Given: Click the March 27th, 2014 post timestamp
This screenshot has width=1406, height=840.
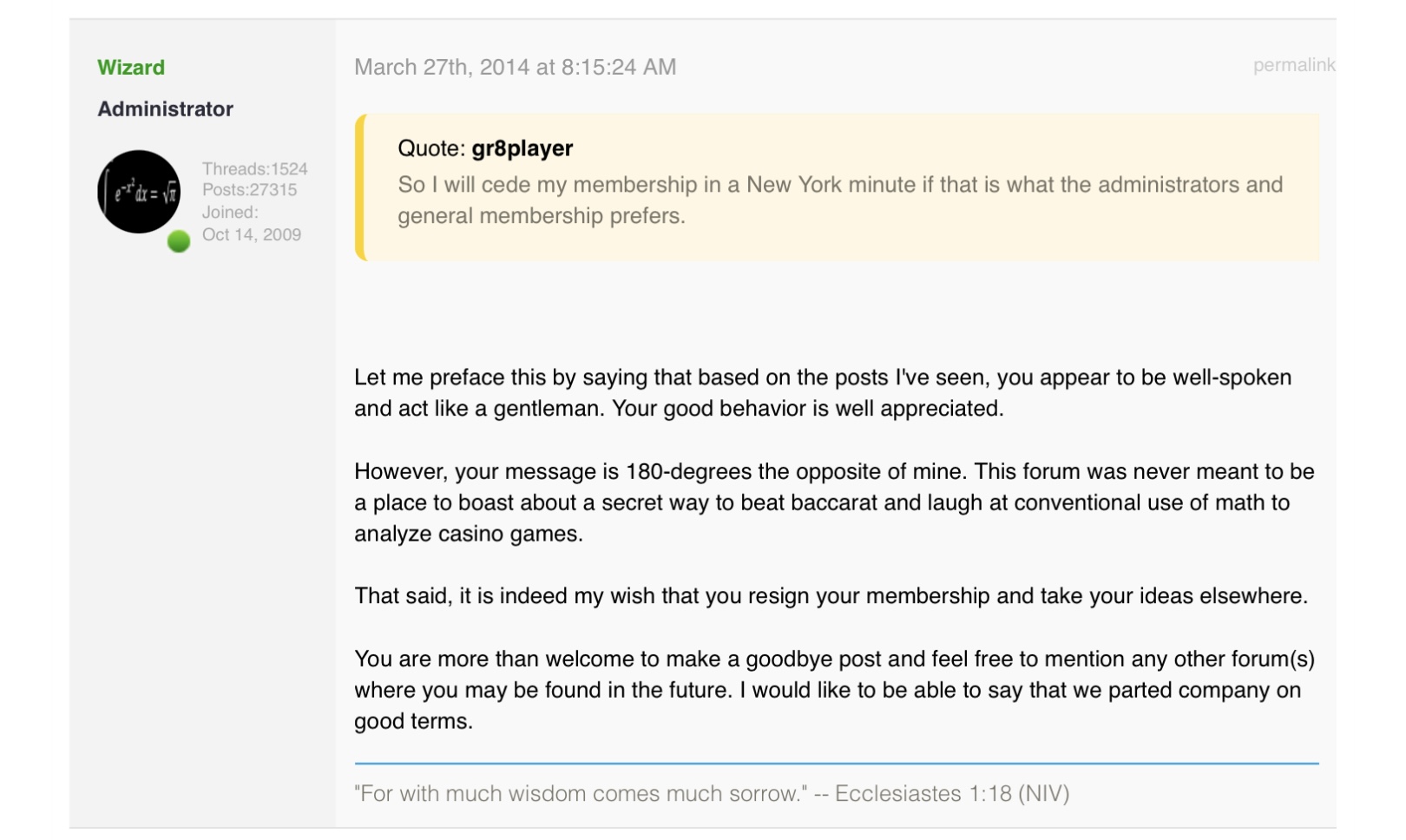Looking at the screenshot, I should point(515,67).
